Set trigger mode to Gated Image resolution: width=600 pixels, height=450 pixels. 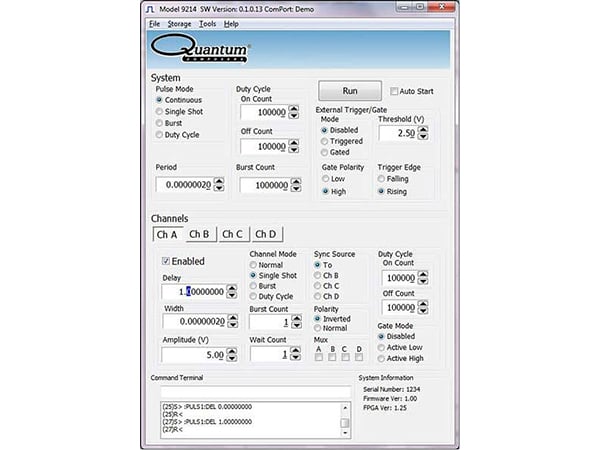[324, 152]
